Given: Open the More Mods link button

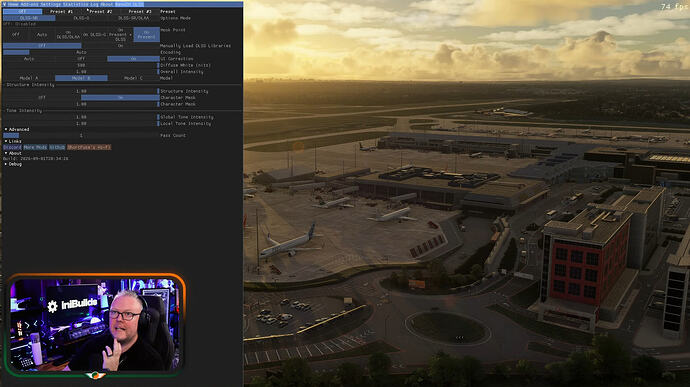Looking at the screenshot, I should pos(35,147).
